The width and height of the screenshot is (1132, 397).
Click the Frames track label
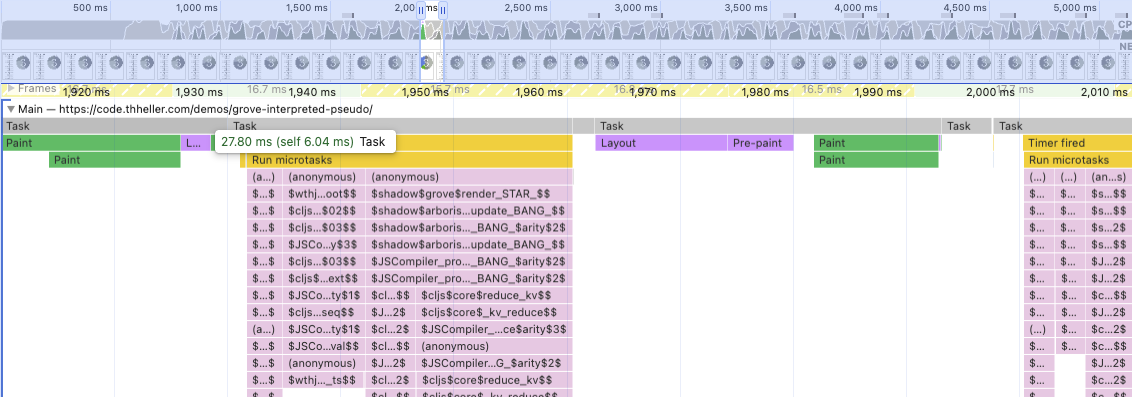point(37,89)
